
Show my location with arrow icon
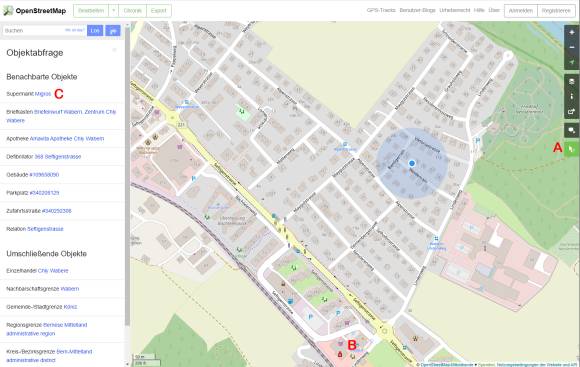(571, 62)
